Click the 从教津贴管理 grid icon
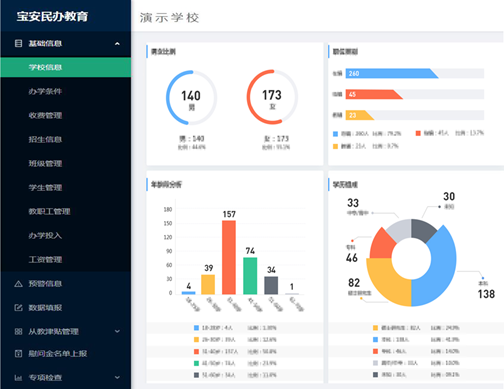 [x=19, y=331]
